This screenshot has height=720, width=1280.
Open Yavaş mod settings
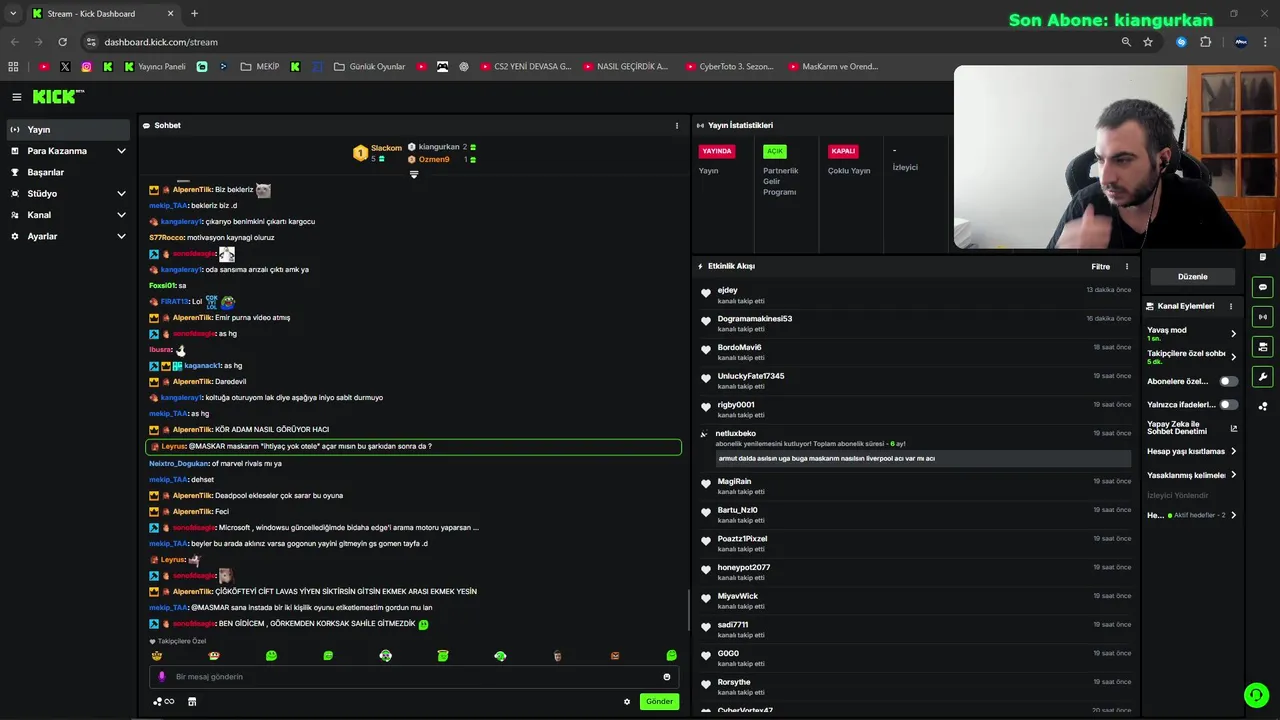coord(1192,334)
